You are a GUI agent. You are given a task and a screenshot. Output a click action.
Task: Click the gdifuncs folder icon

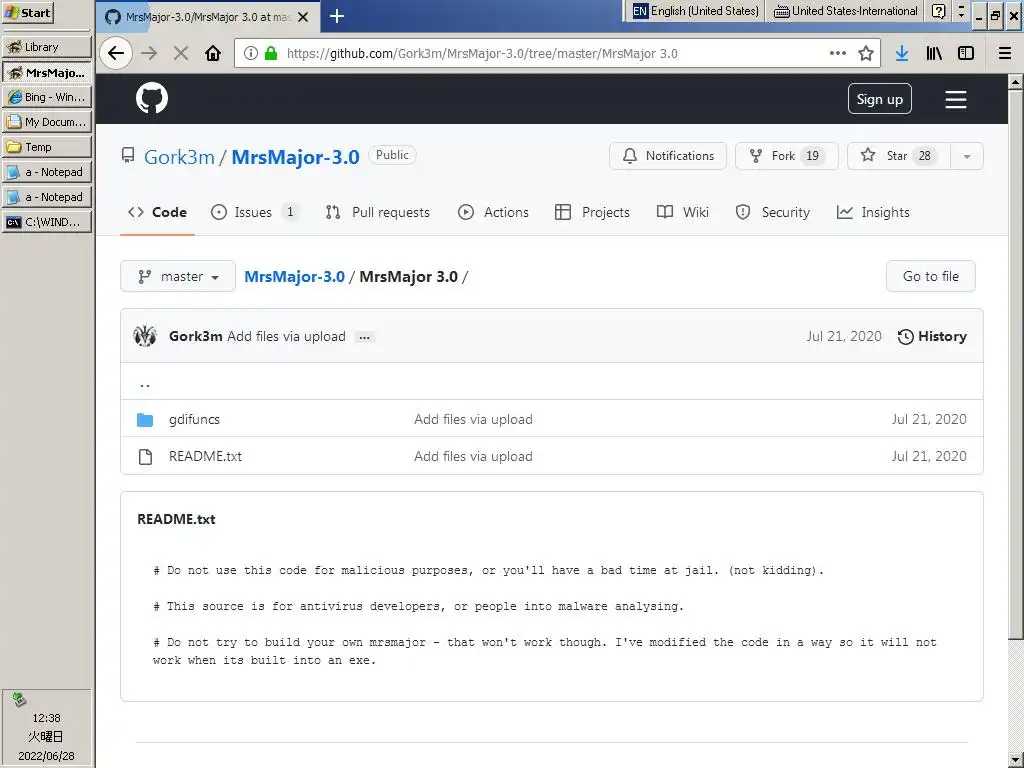pos(145,419)
